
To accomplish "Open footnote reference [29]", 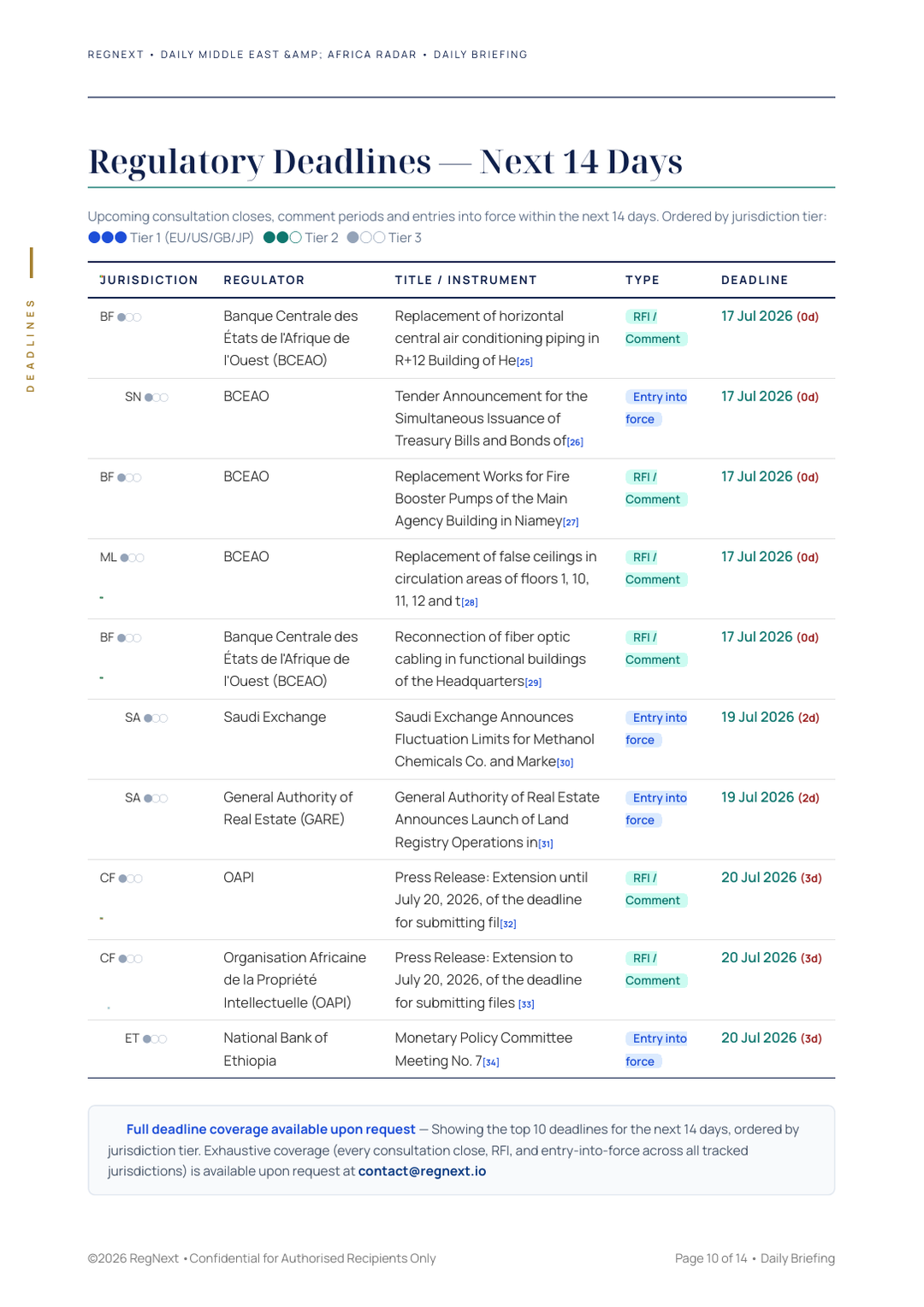I will pyautogui.click(x=533, y=683).
